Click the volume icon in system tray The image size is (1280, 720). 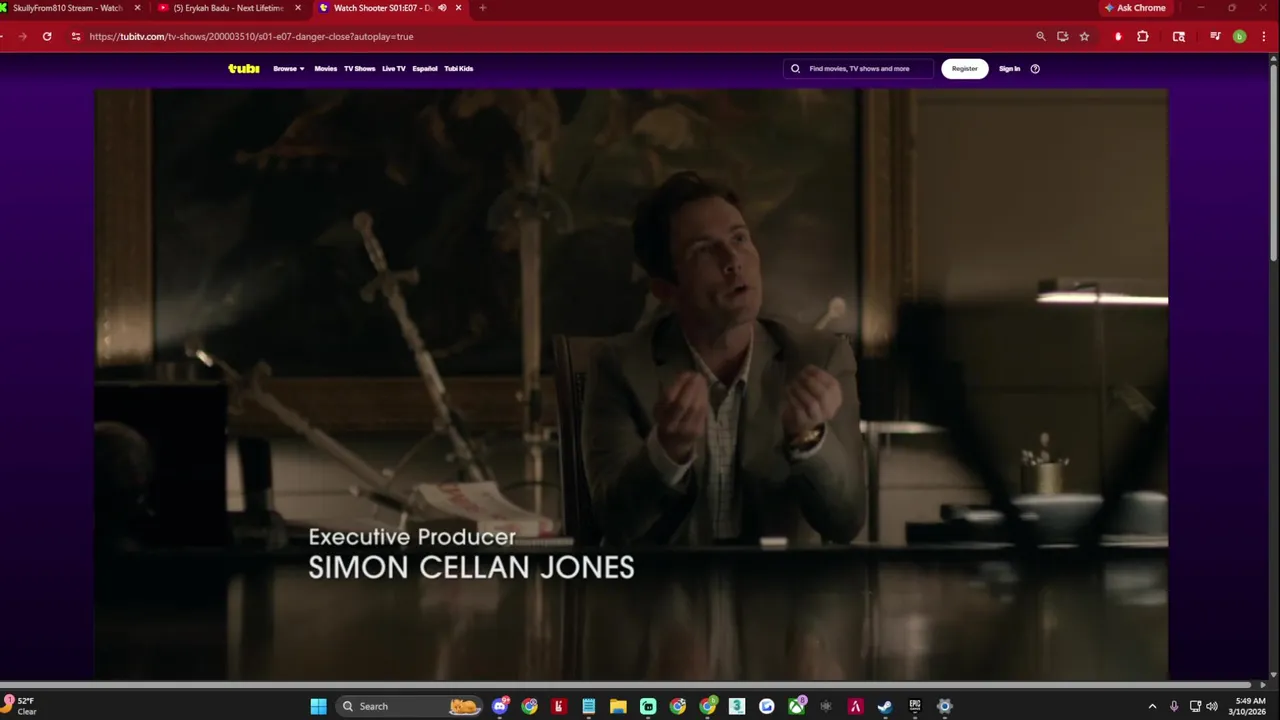[1212, 706]
